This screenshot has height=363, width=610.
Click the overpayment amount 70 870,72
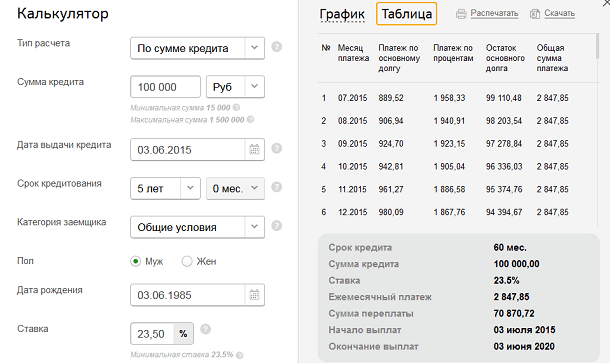coord(514,313)
